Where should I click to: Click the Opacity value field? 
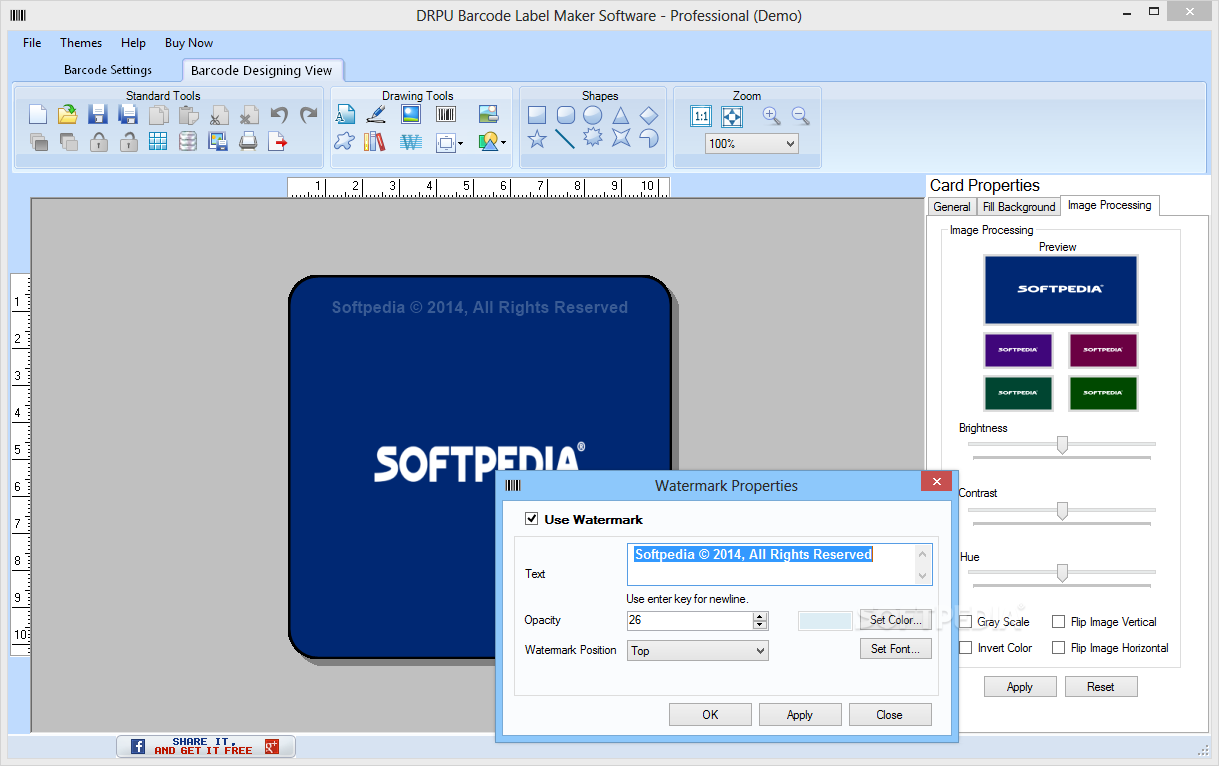[690, 621]
